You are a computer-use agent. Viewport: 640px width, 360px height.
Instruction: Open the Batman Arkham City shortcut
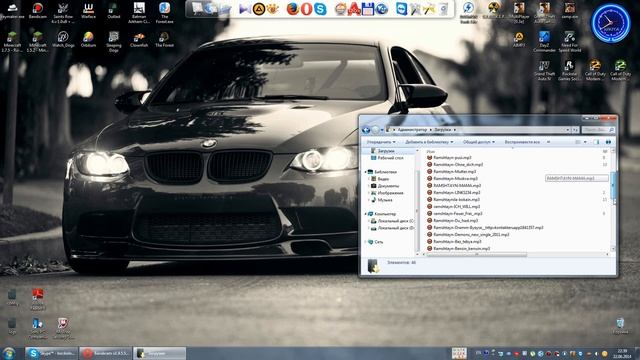point(139,12)
